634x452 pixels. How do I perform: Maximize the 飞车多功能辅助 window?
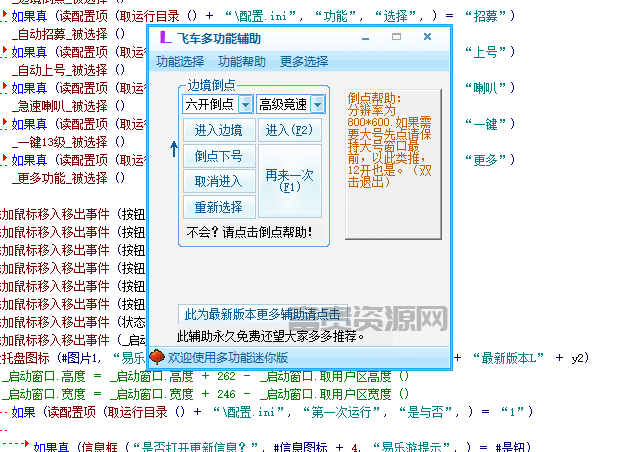(x=396, y=37)
